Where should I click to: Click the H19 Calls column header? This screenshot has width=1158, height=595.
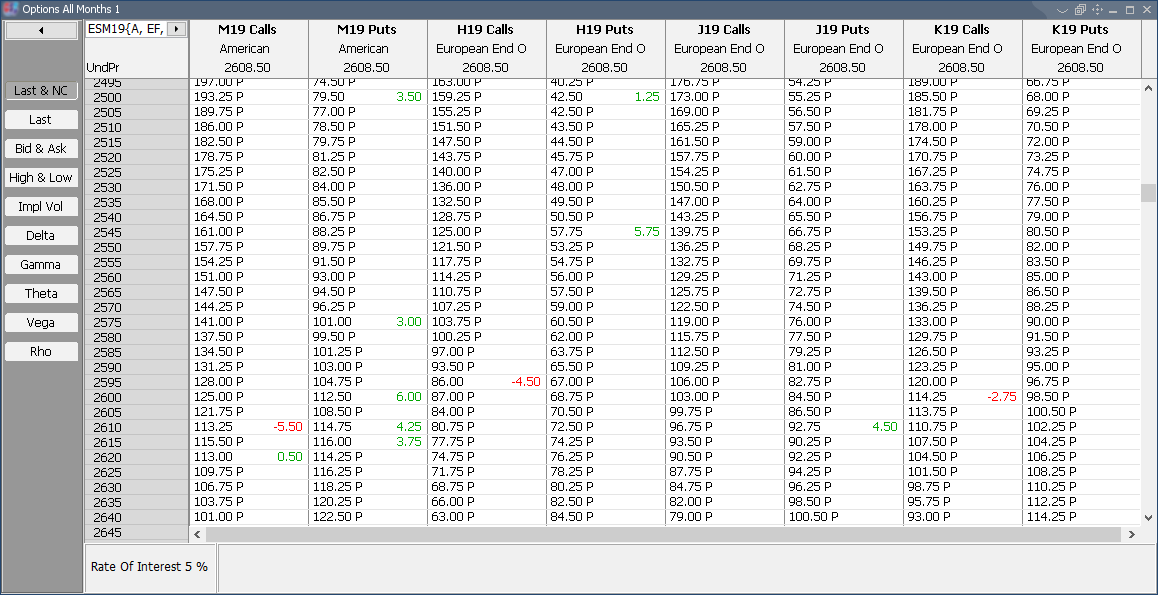pyautogui.click(x=486, y=48)
